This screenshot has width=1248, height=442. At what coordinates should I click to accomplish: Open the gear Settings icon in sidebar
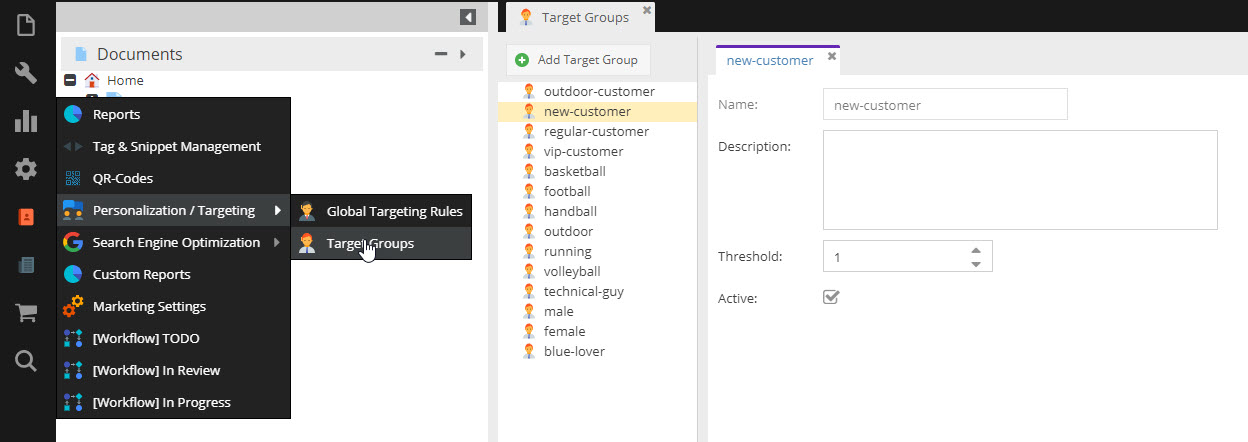(26, 169)
